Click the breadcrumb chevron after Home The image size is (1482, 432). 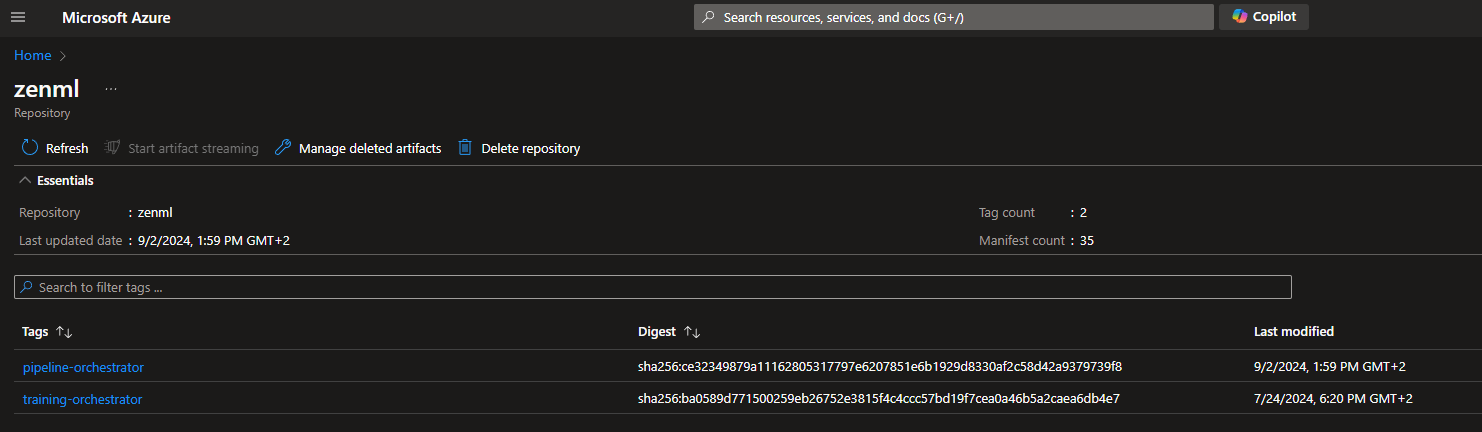(x=62, y=56)
